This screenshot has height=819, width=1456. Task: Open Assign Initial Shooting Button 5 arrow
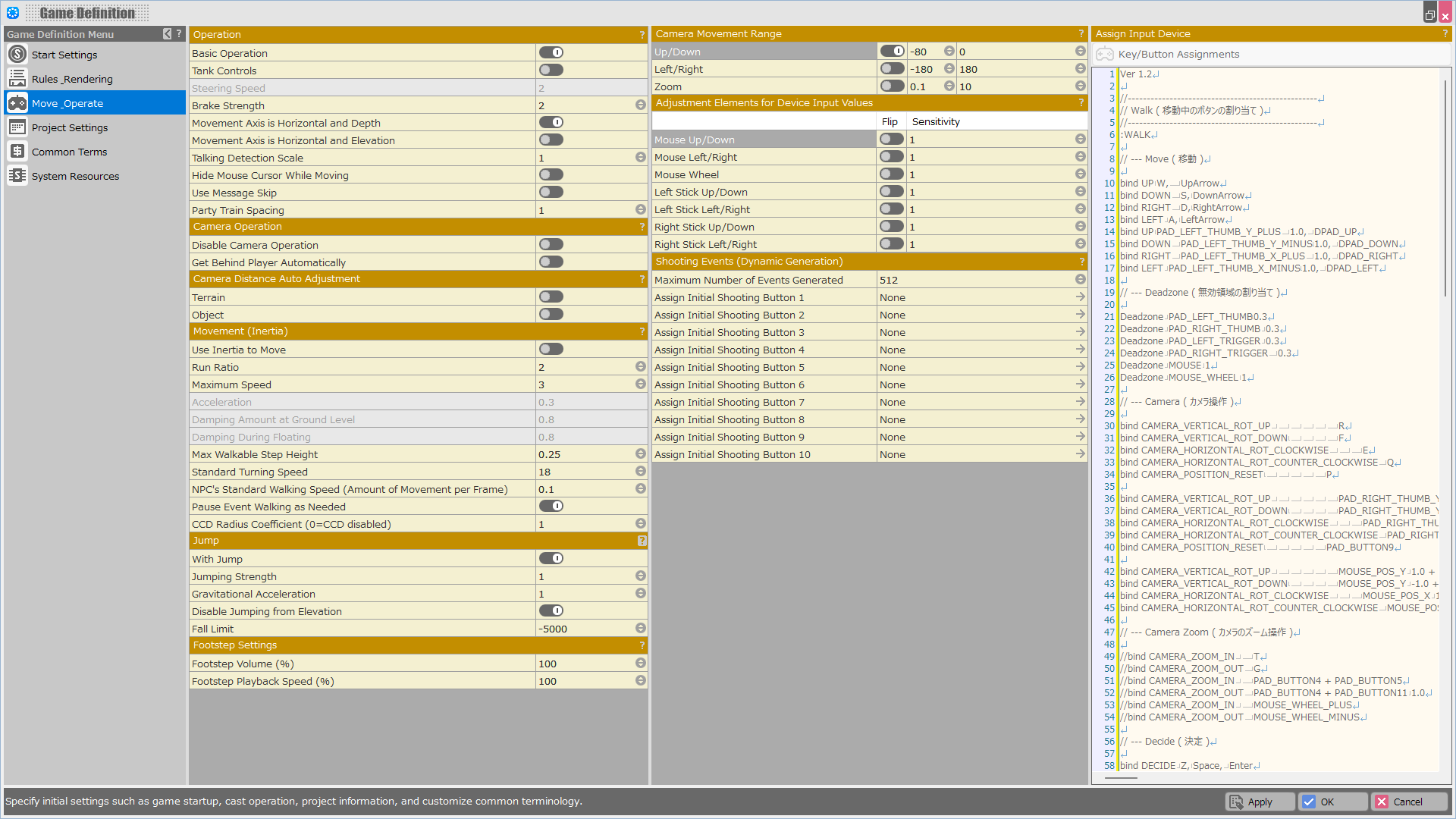[x=1080, y=367]
